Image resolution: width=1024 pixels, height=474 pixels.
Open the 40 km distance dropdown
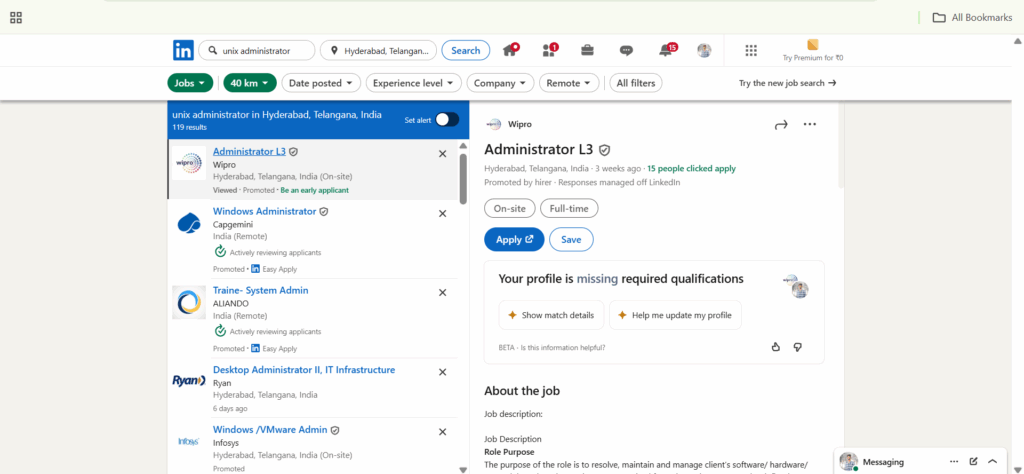250,83
